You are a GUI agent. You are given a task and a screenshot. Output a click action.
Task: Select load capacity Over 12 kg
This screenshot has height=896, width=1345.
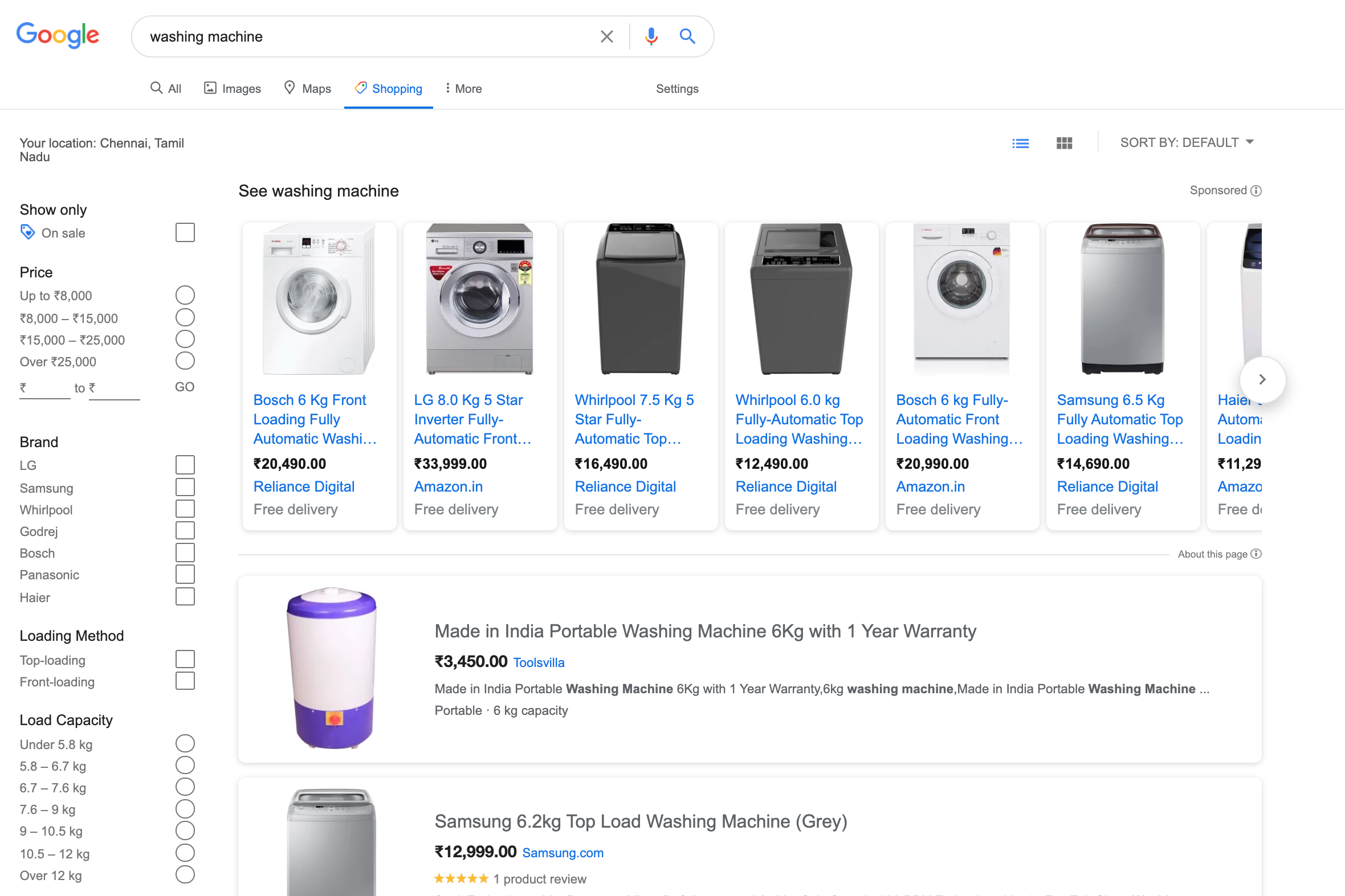coord(185,875)
